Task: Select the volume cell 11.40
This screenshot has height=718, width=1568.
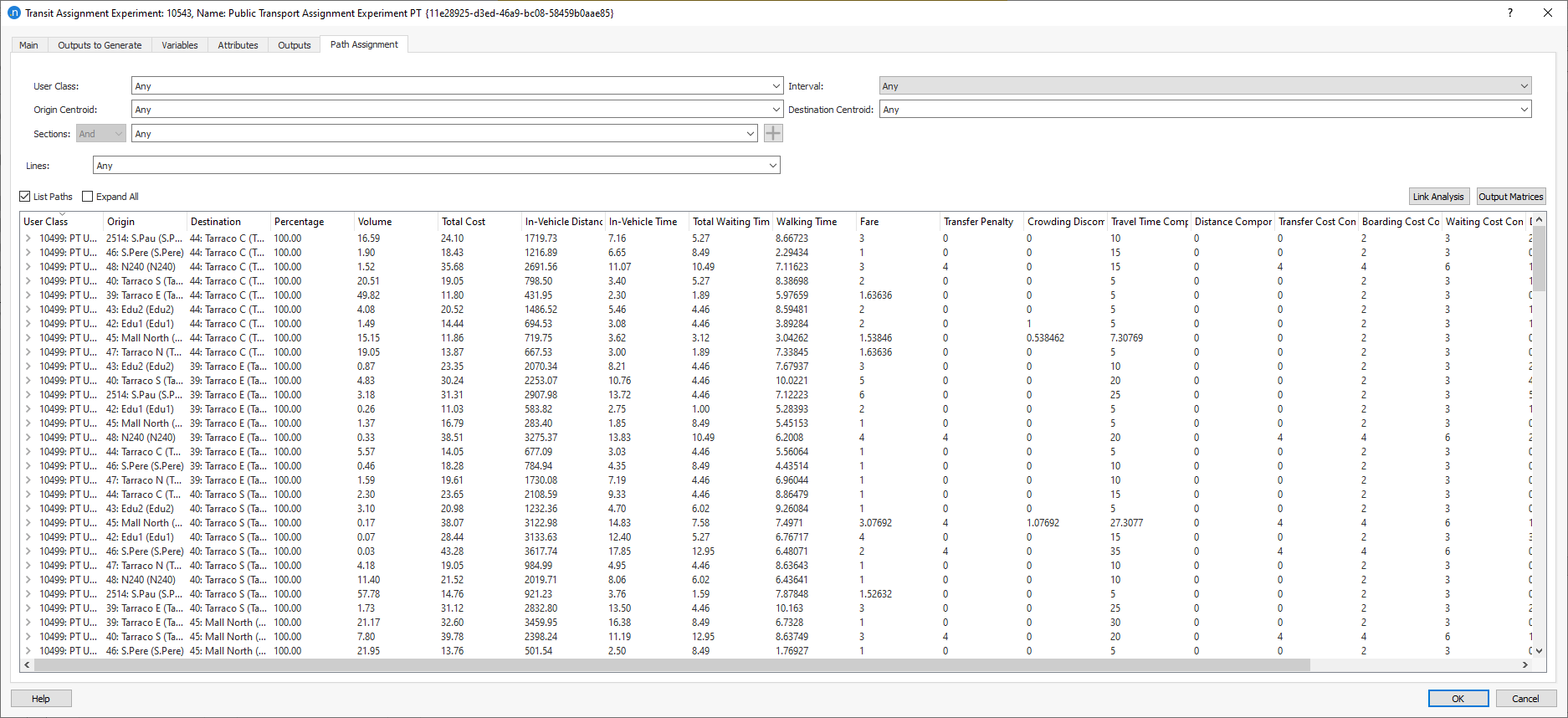Action: [x=369, y=580]
